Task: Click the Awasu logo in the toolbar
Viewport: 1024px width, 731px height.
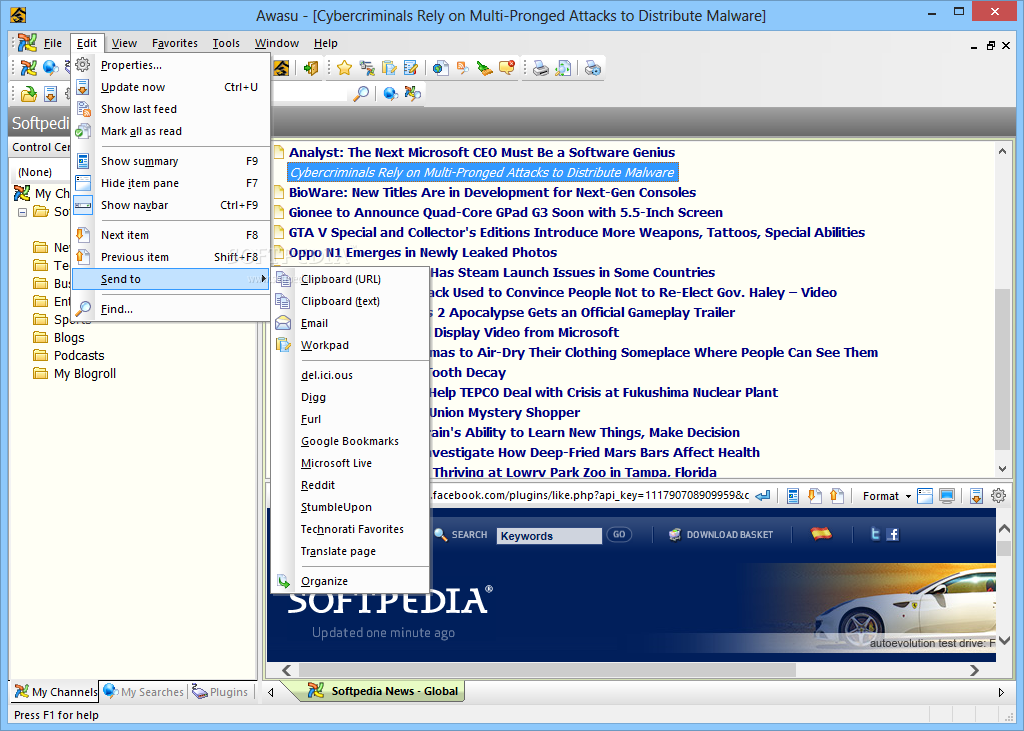Action: click(x=281, y=68)
